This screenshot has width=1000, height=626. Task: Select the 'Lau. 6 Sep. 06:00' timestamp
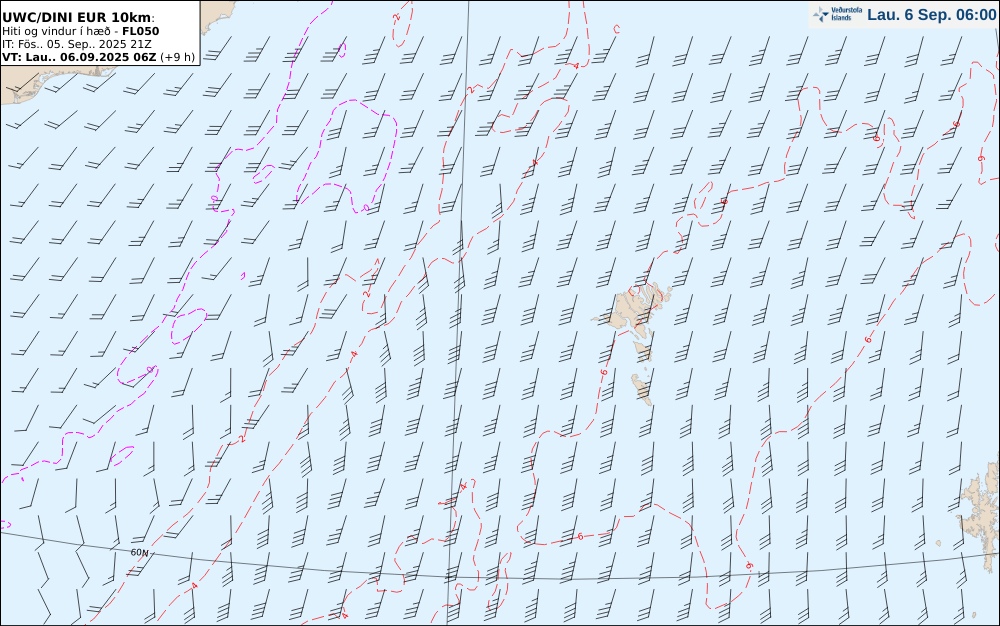click(932, 15)
